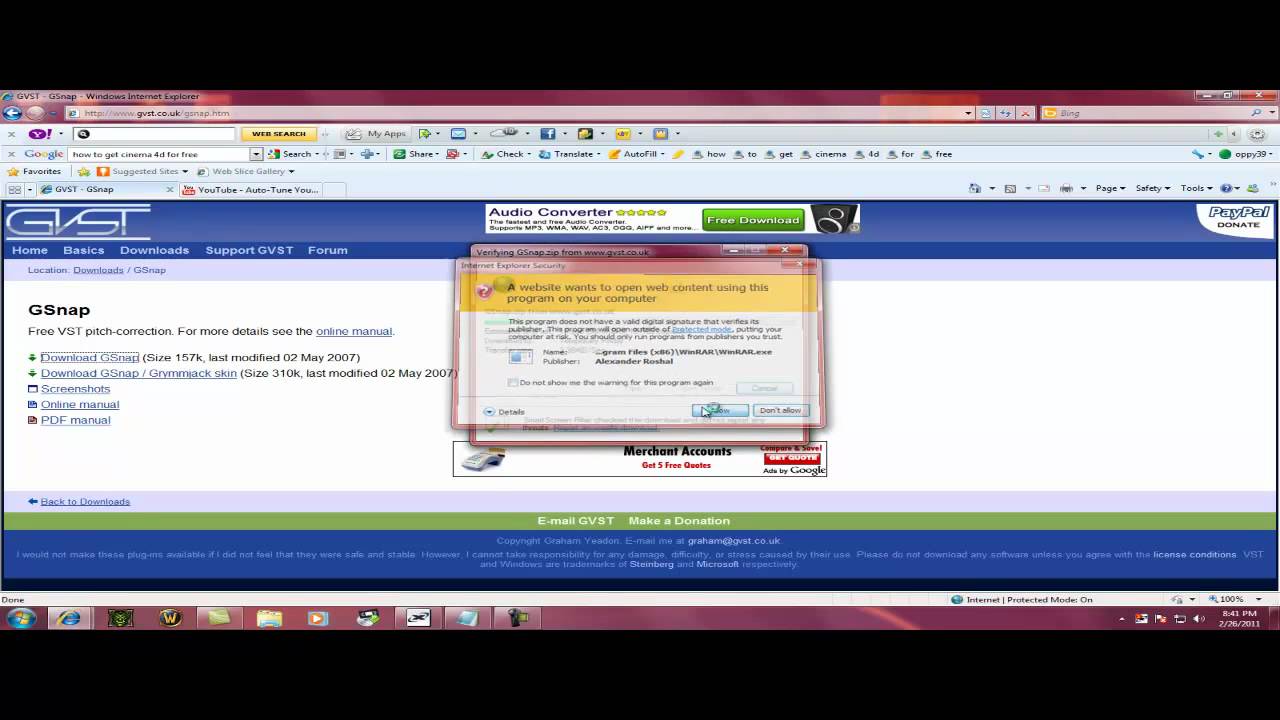
Task: Click the Compatibility View icon in address bar
Action: [x=986, y=113]
